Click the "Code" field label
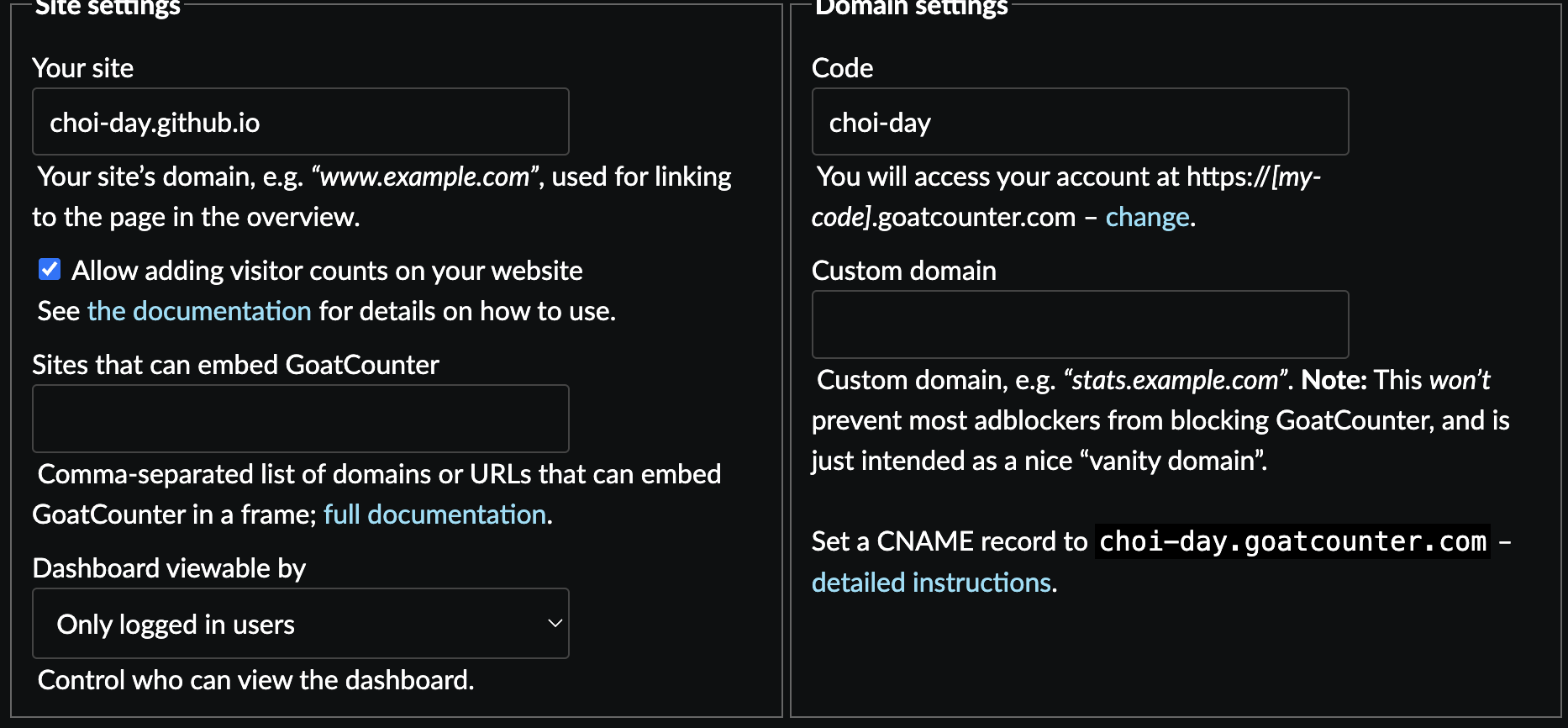This screenshot has width=1568, height=728. (x=842, y=68)
